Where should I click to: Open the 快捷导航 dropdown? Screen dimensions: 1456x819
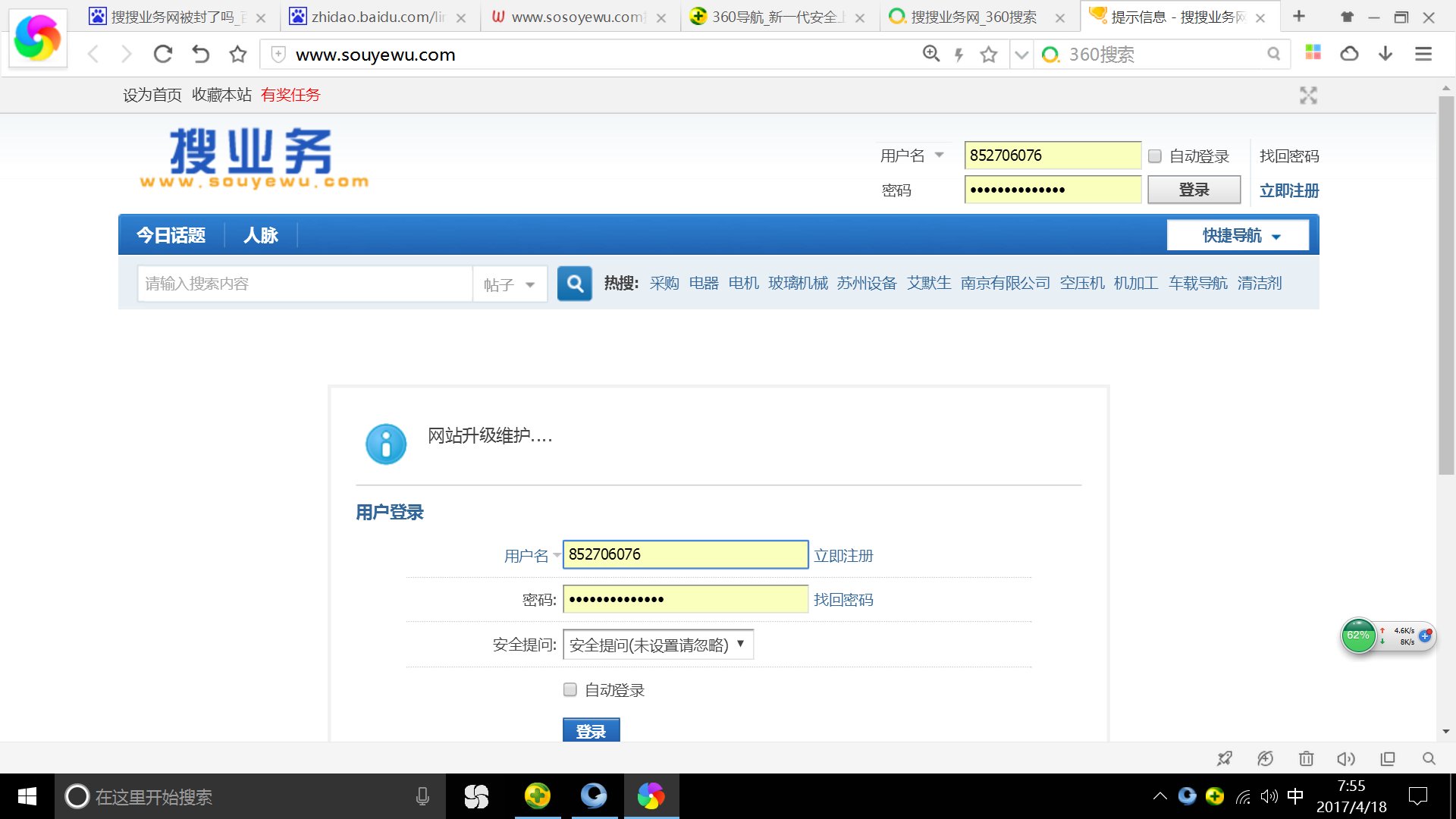[1238, 235]
